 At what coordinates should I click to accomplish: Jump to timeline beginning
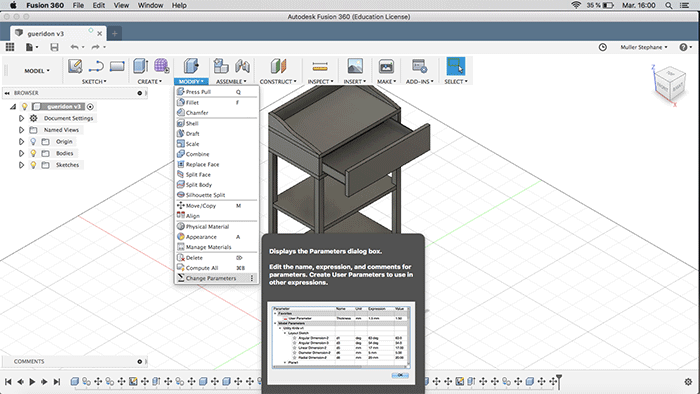click(x=8, y=382)
